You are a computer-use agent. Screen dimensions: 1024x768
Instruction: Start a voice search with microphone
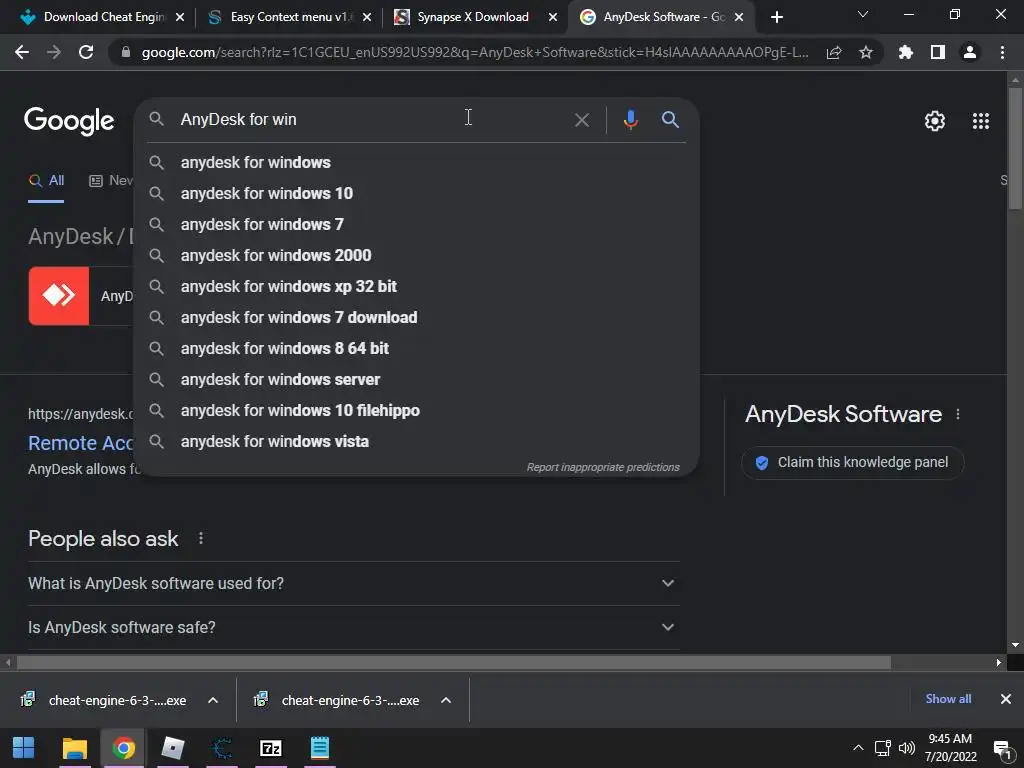[x=630, y=120]
